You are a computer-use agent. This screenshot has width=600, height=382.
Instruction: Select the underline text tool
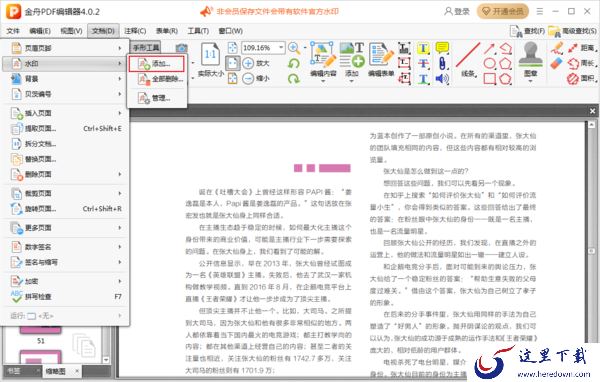(x=423, y=79)
